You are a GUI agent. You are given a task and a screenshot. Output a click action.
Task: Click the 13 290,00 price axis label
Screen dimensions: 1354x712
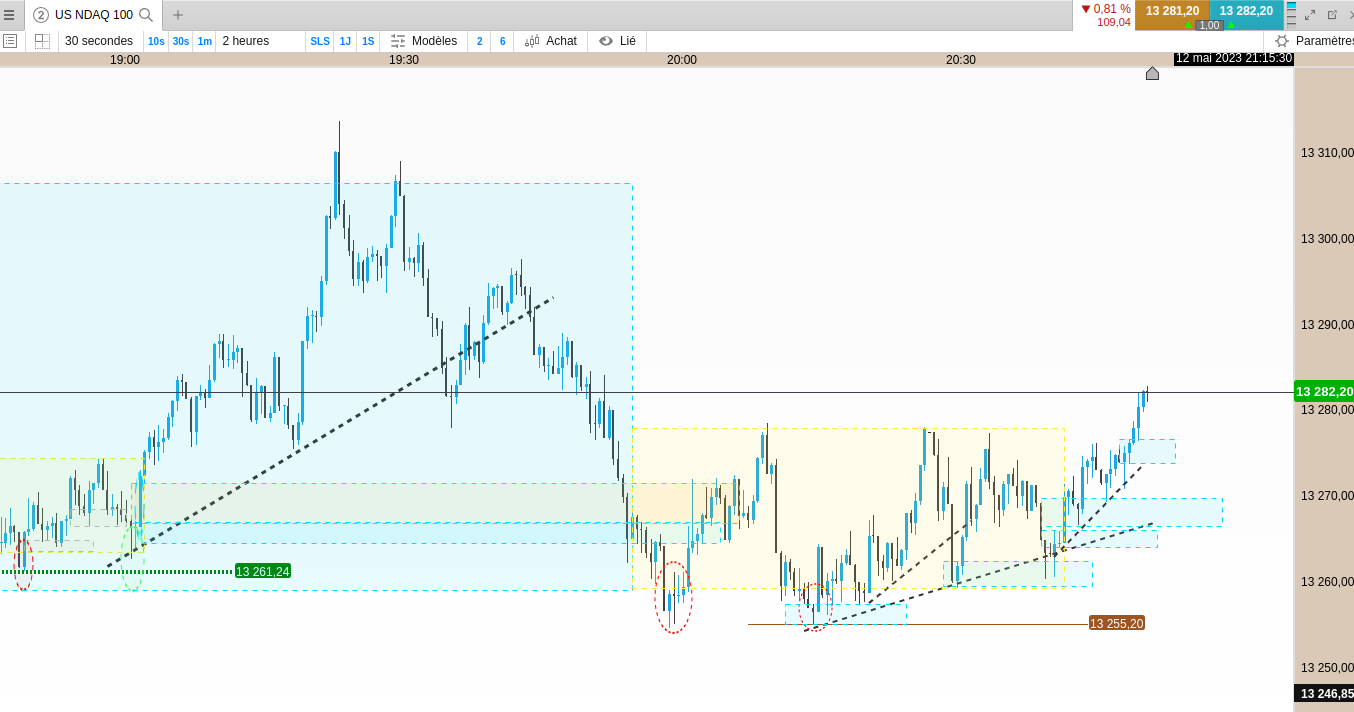tap(1326, 325)
